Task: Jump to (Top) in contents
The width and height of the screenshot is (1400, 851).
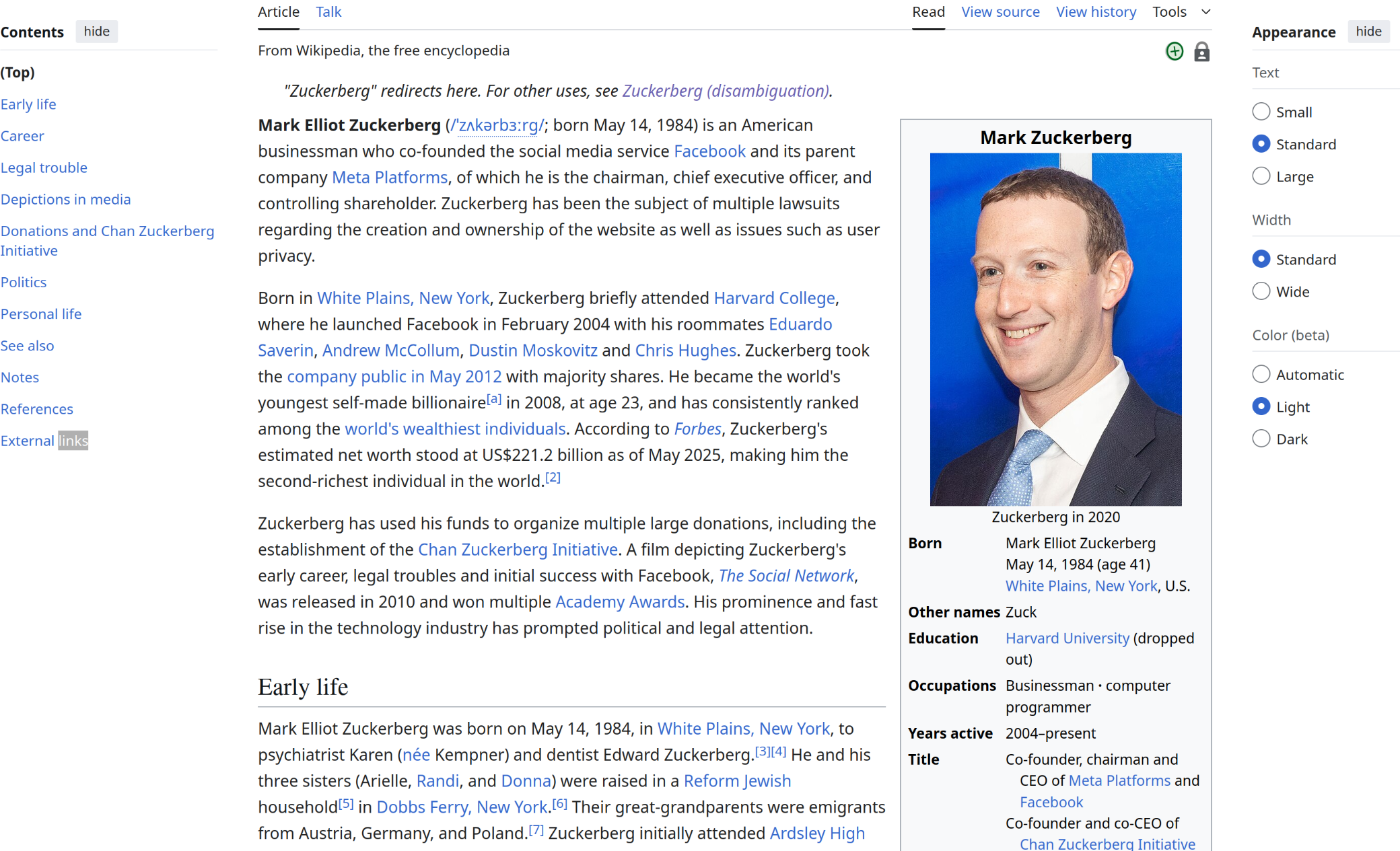Action: tap(18, 73)
